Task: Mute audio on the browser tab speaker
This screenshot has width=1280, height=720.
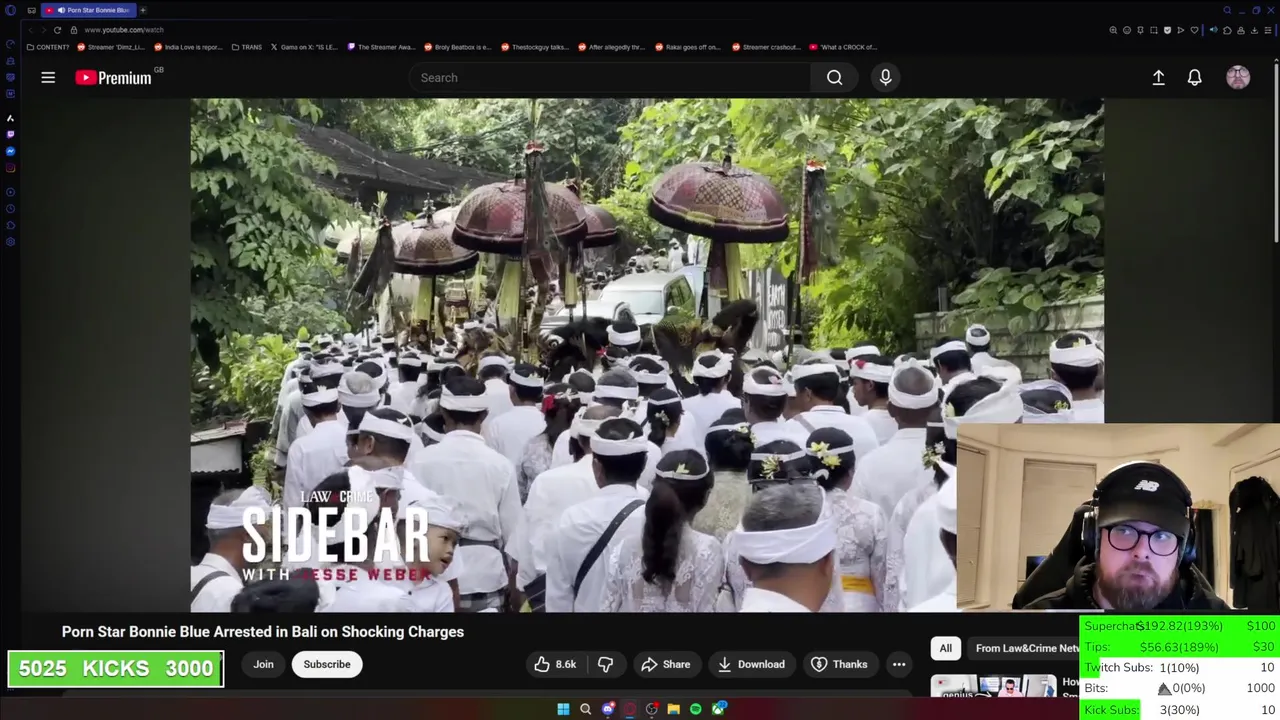Action: (61, 10)
